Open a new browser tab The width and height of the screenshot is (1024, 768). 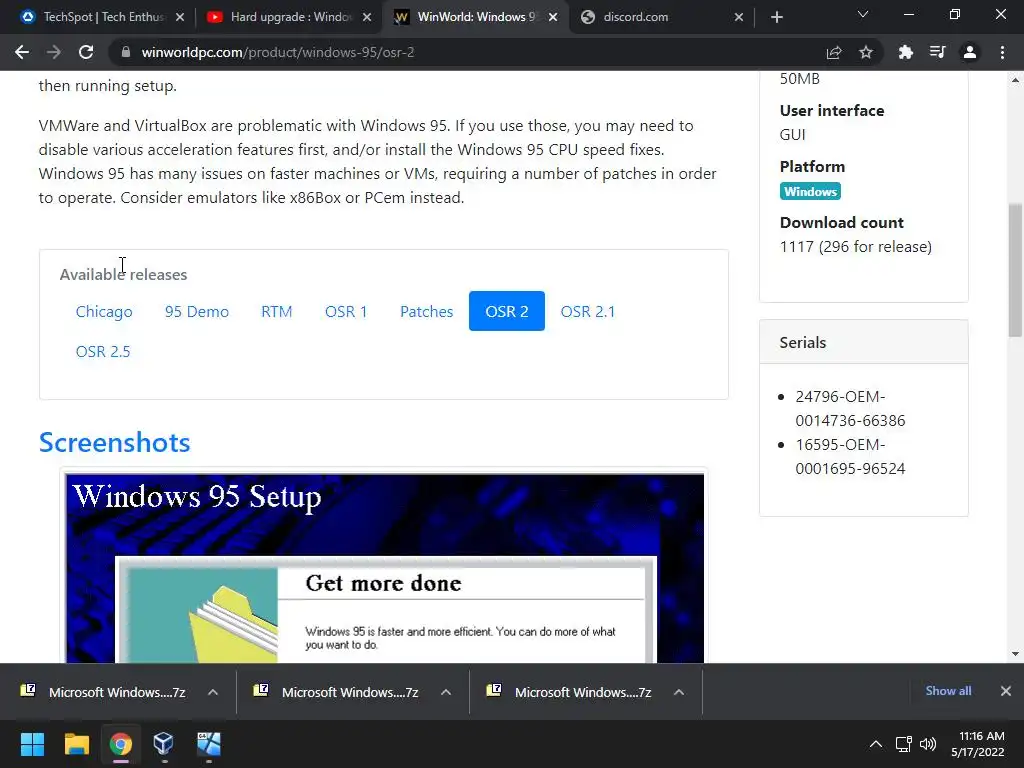[x=776, y=17]
